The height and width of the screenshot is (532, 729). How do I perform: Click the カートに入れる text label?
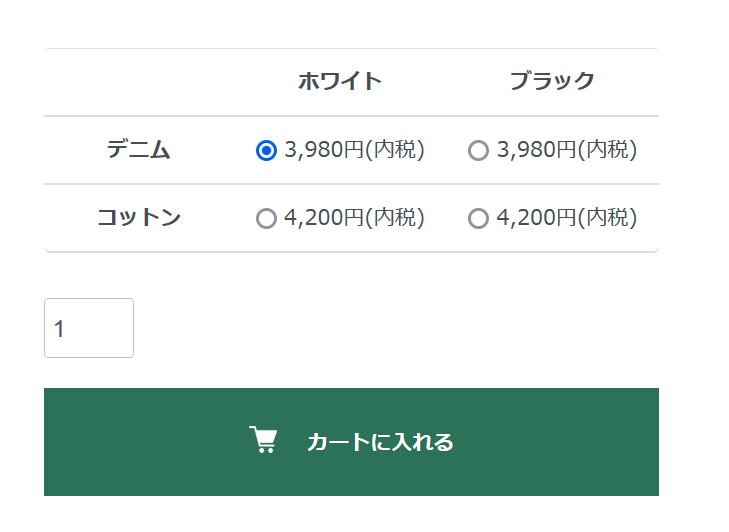pos(380,442)
